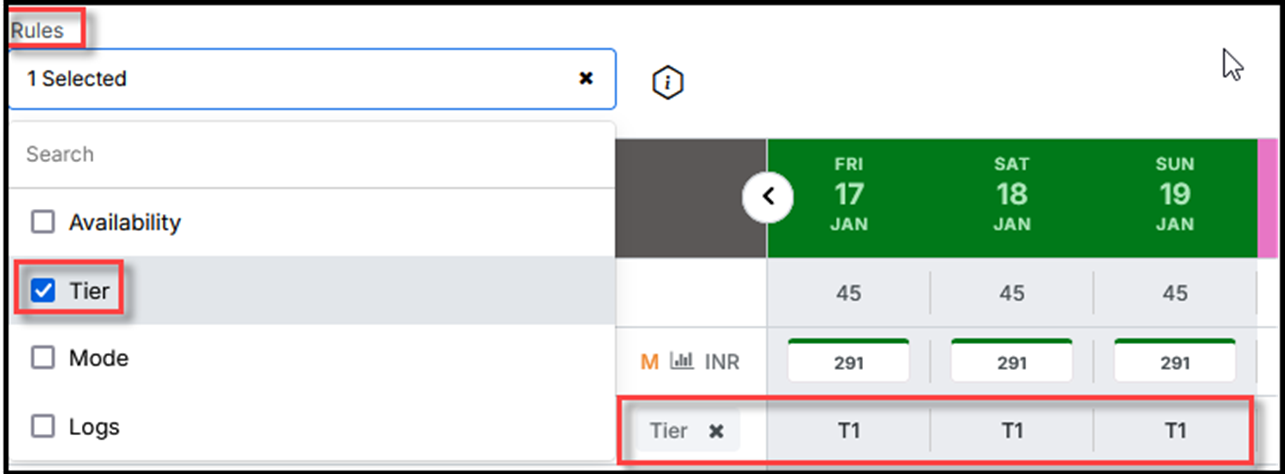Click the hexagonal info icon
1285x474 pixels.
(x=667, y=83)
